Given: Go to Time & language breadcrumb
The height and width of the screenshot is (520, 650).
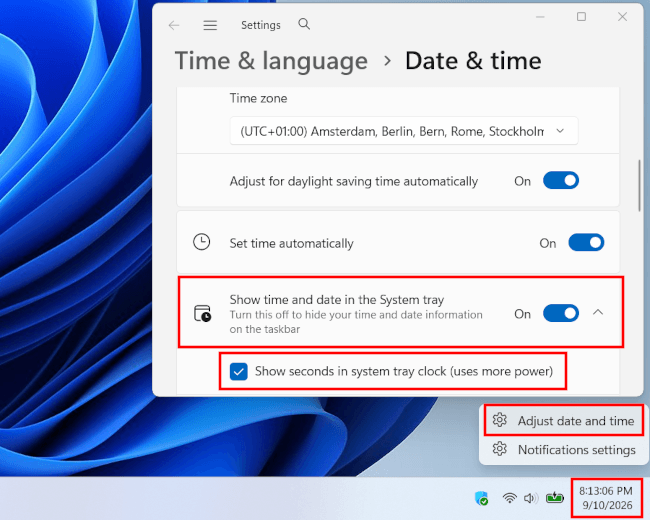Looking at the screenshot, I should (271, 61).
